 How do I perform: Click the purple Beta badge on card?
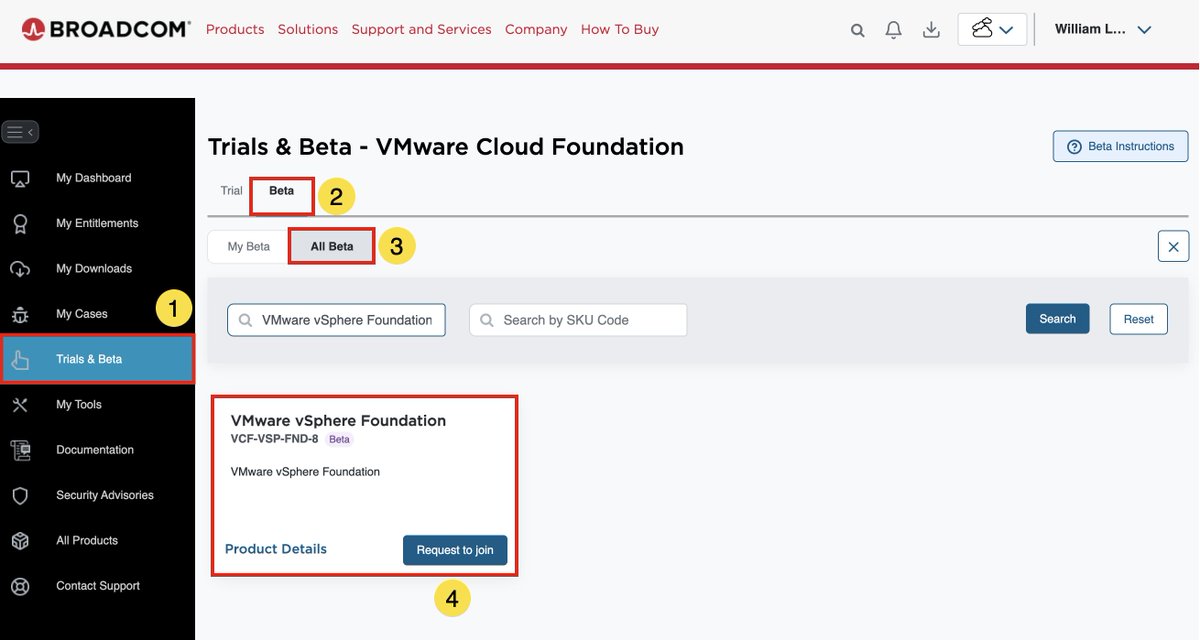point(340,439)
